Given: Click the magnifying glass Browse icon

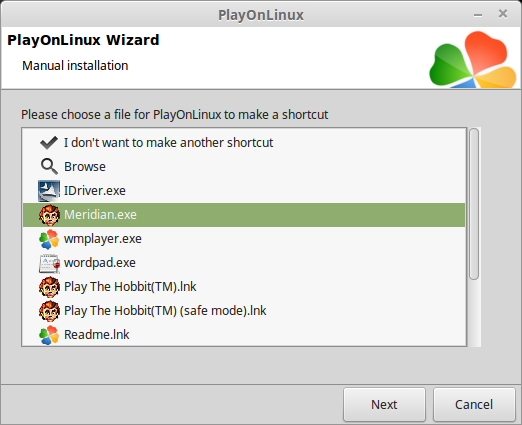Looking at the screenshot, I should point(49,166).
